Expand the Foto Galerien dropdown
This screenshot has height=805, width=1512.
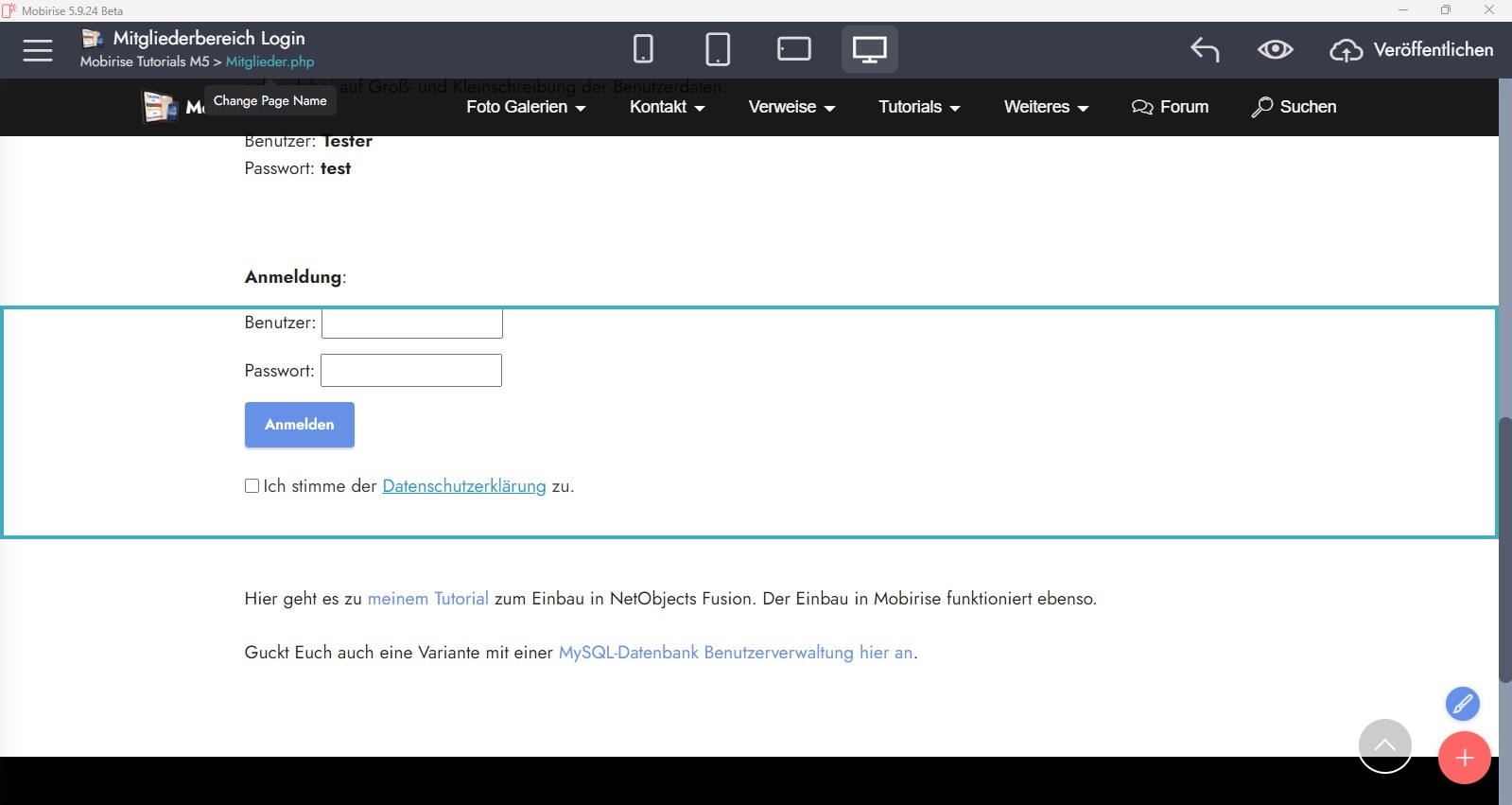tap(526, 107)
